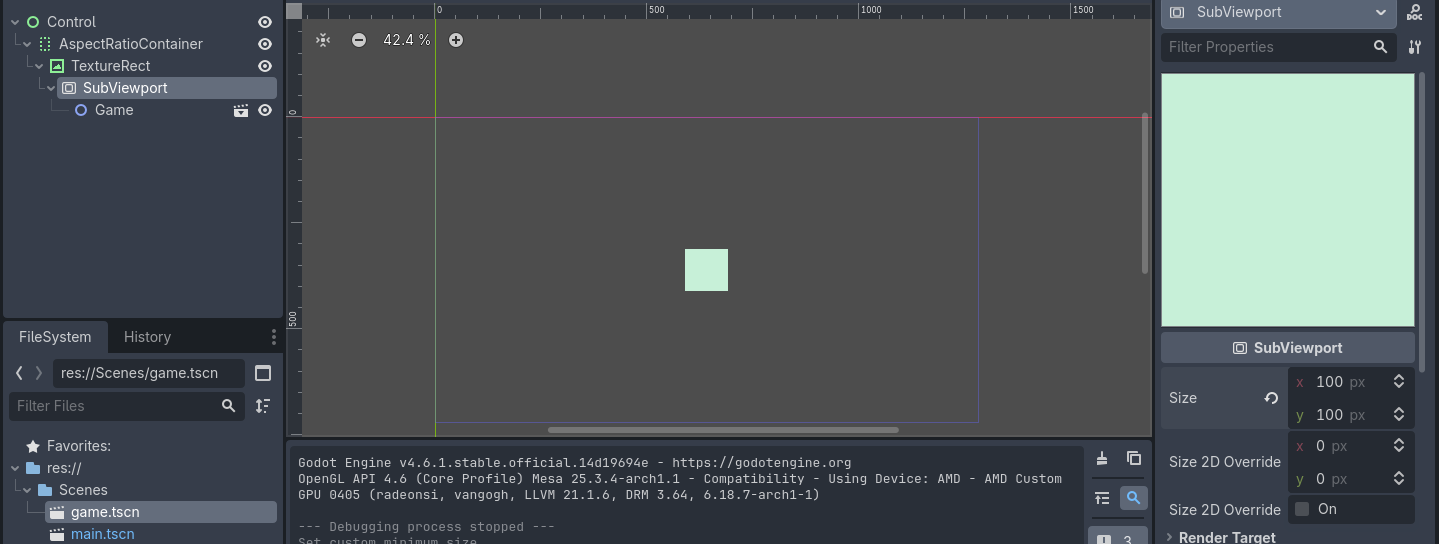Viewport: 1439px width, 544px height.
Task: Collapse the Scenes folder in FileSystem
Action: pyautogui.click(x=27, y=490)
